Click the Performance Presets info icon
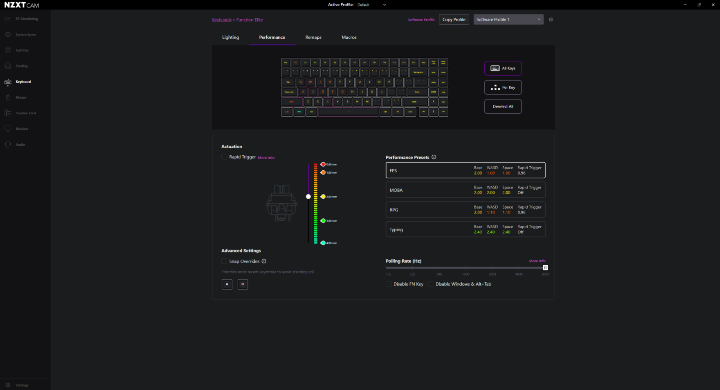Viewport: 720px width, 390px height. [433, 157]
